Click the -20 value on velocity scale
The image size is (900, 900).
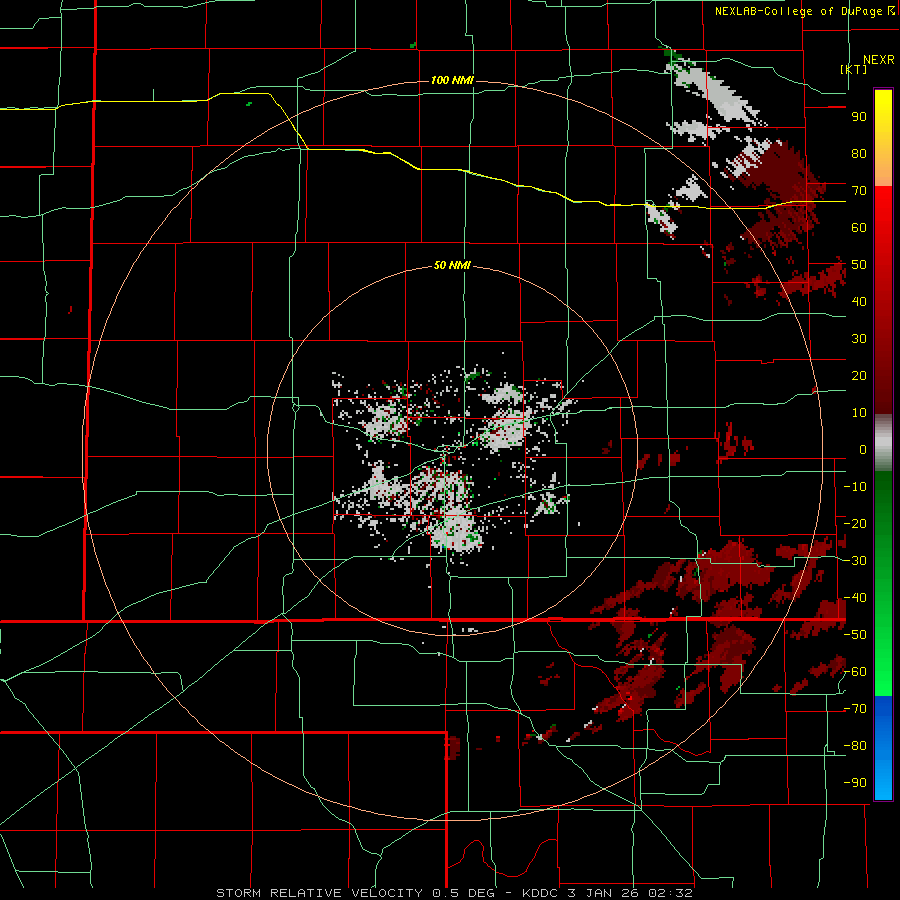pos(855,524)
